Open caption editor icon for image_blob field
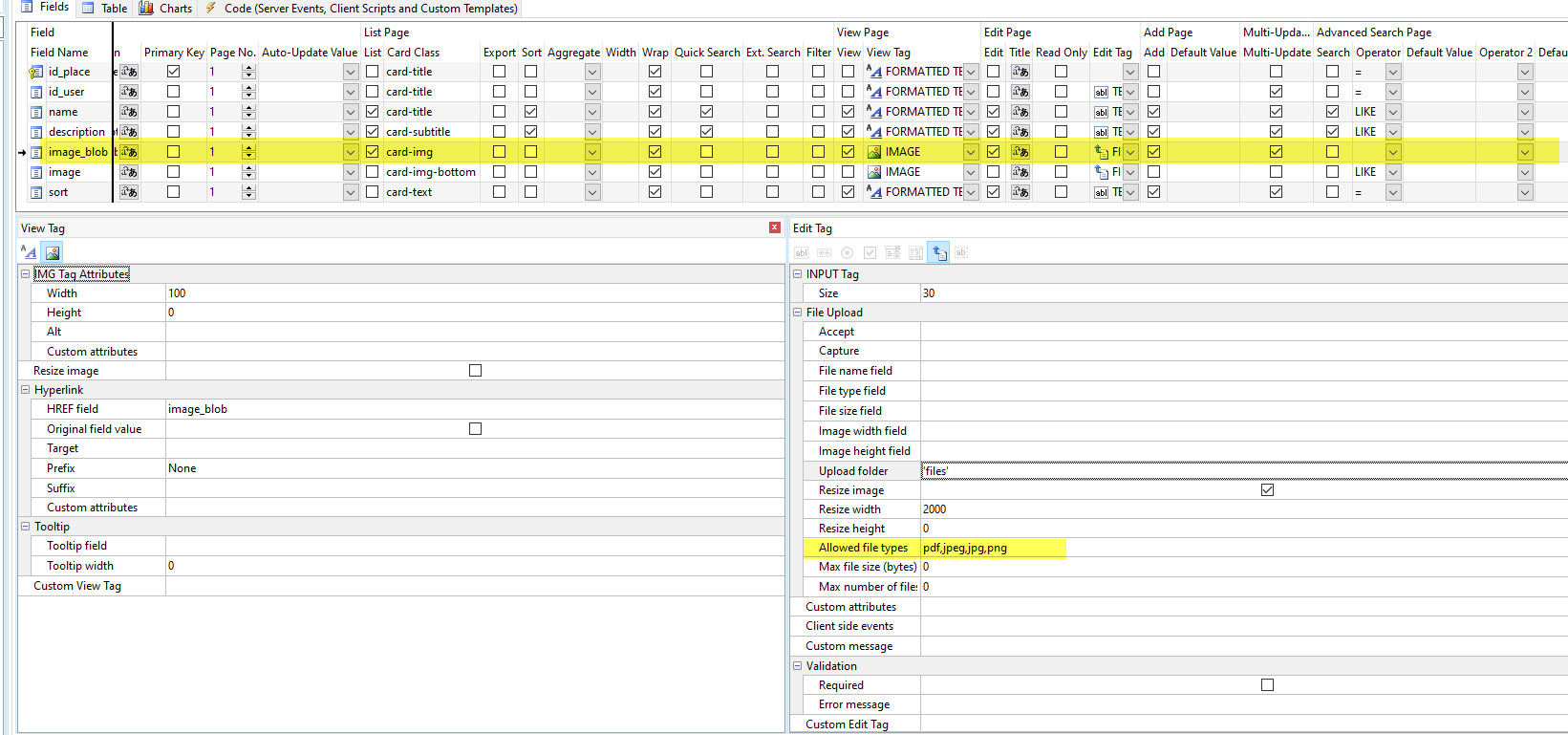This screenshot has height=735, width=1568. tap(129, 152)
